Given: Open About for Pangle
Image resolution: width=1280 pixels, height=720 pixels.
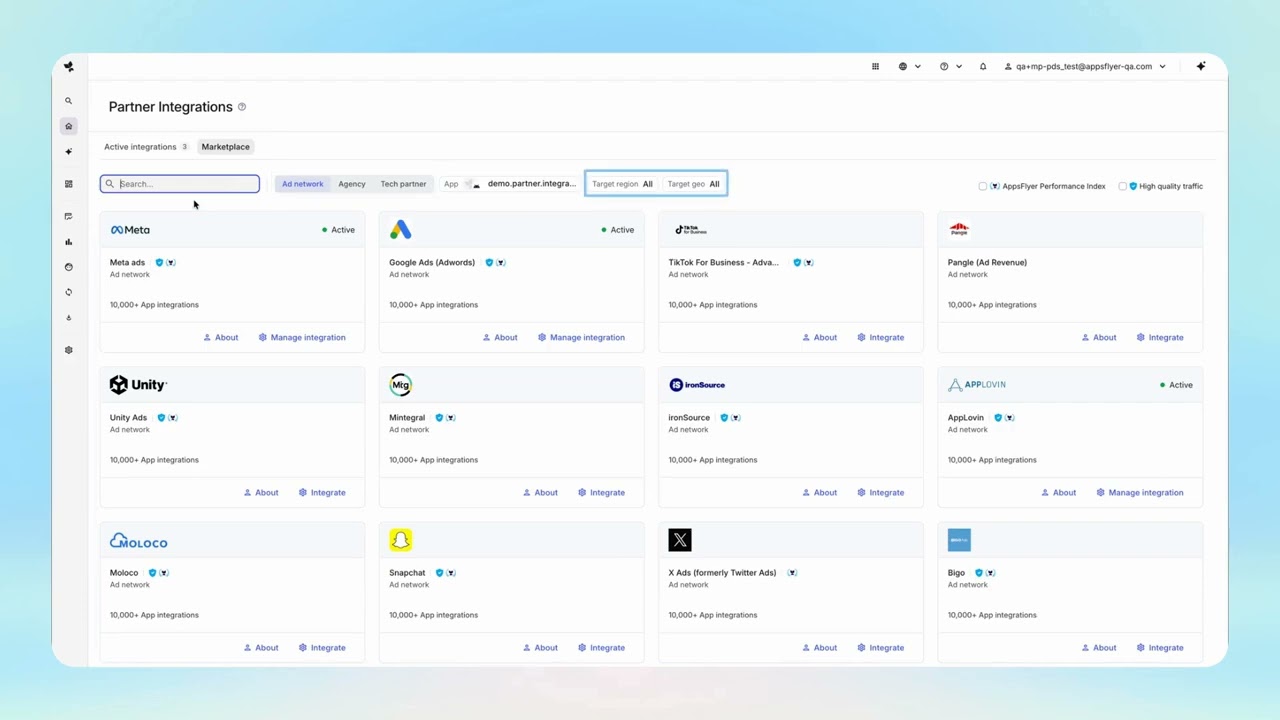Looking at the screenshot, I should point(1099,338).
